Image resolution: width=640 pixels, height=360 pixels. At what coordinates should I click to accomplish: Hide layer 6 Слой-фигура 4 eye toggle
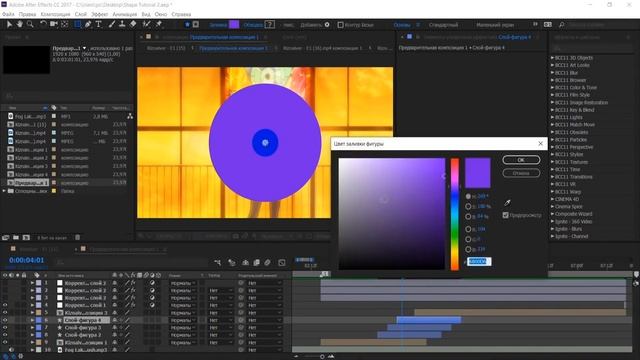point(5,320)
